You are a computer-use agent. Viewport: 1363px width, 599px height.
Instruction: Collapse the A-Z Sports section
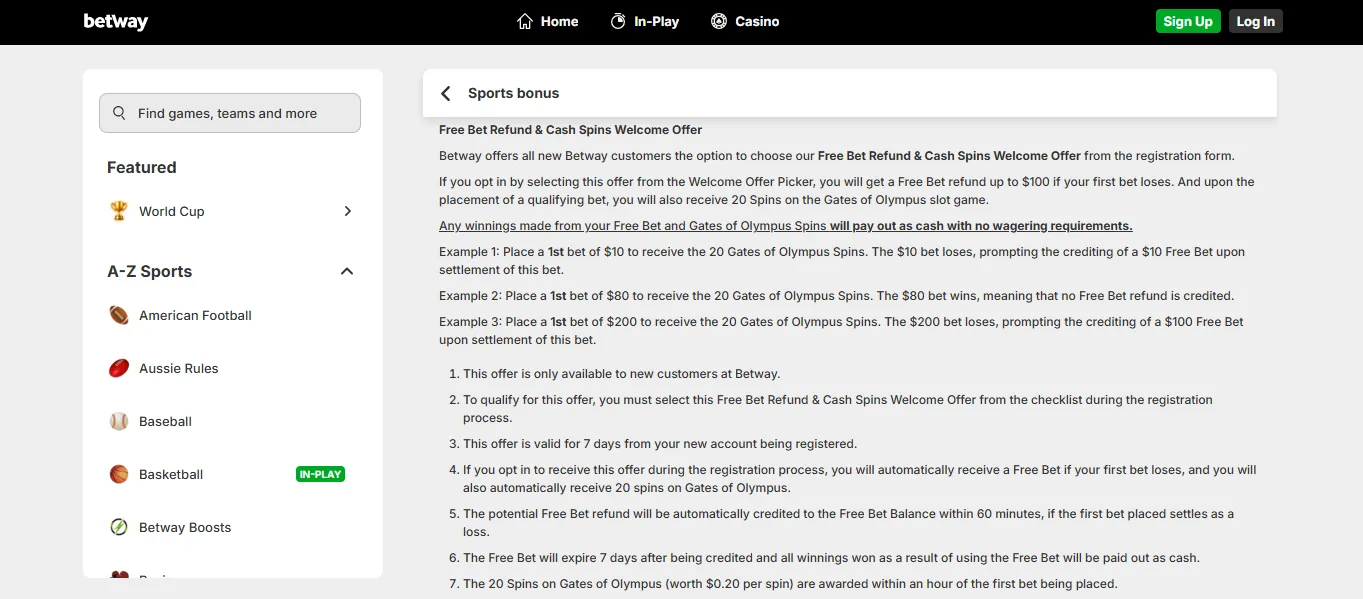[x=347, y=271]
